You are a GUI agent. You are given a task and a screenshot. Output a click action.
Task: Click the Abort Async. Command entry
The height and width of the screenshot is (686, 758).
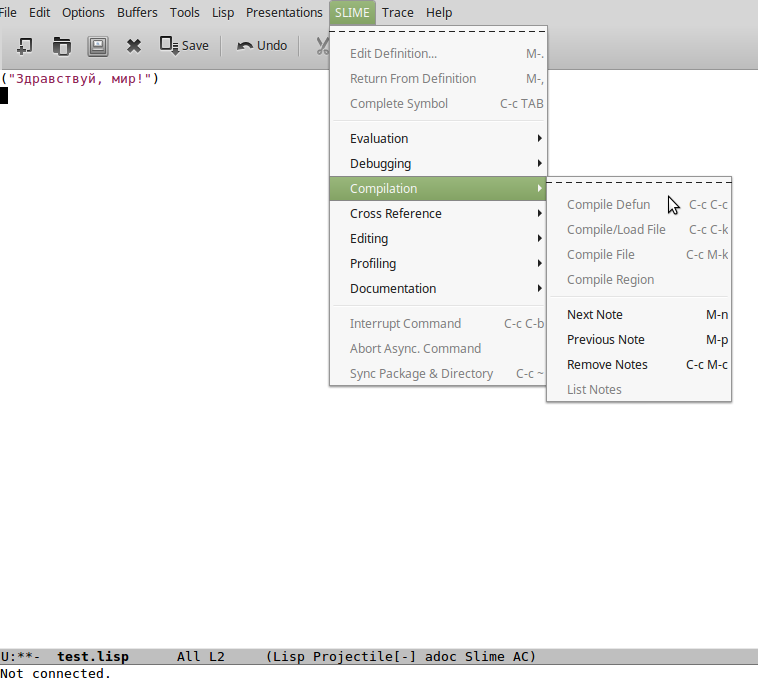(438, 349)
